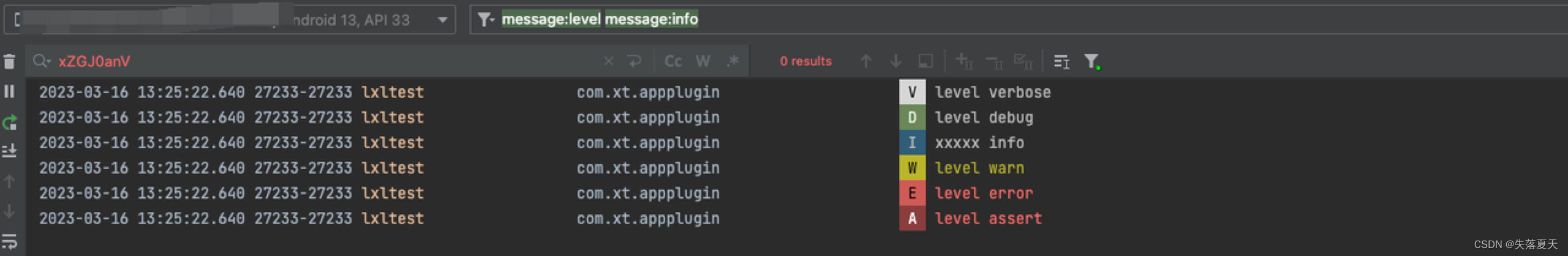Screen dimensions: 1568x256
Task: Click the scroll-to-end icon in the sidebar
Action: point(9,151)
